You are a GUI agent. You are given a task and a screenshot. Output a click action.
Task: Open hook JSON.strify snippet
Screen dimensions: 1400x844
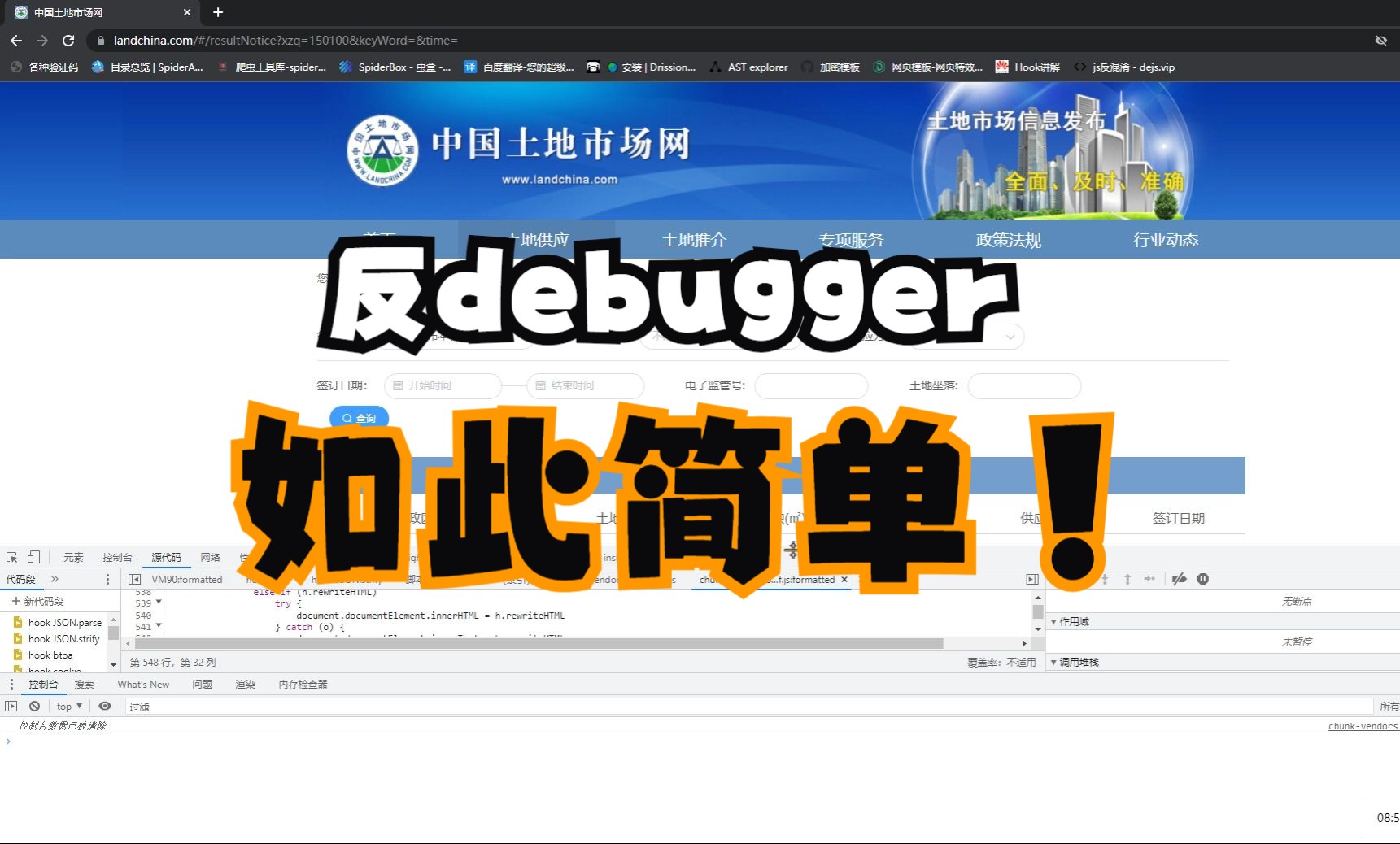pyautogui.click(x=63, y=639)
